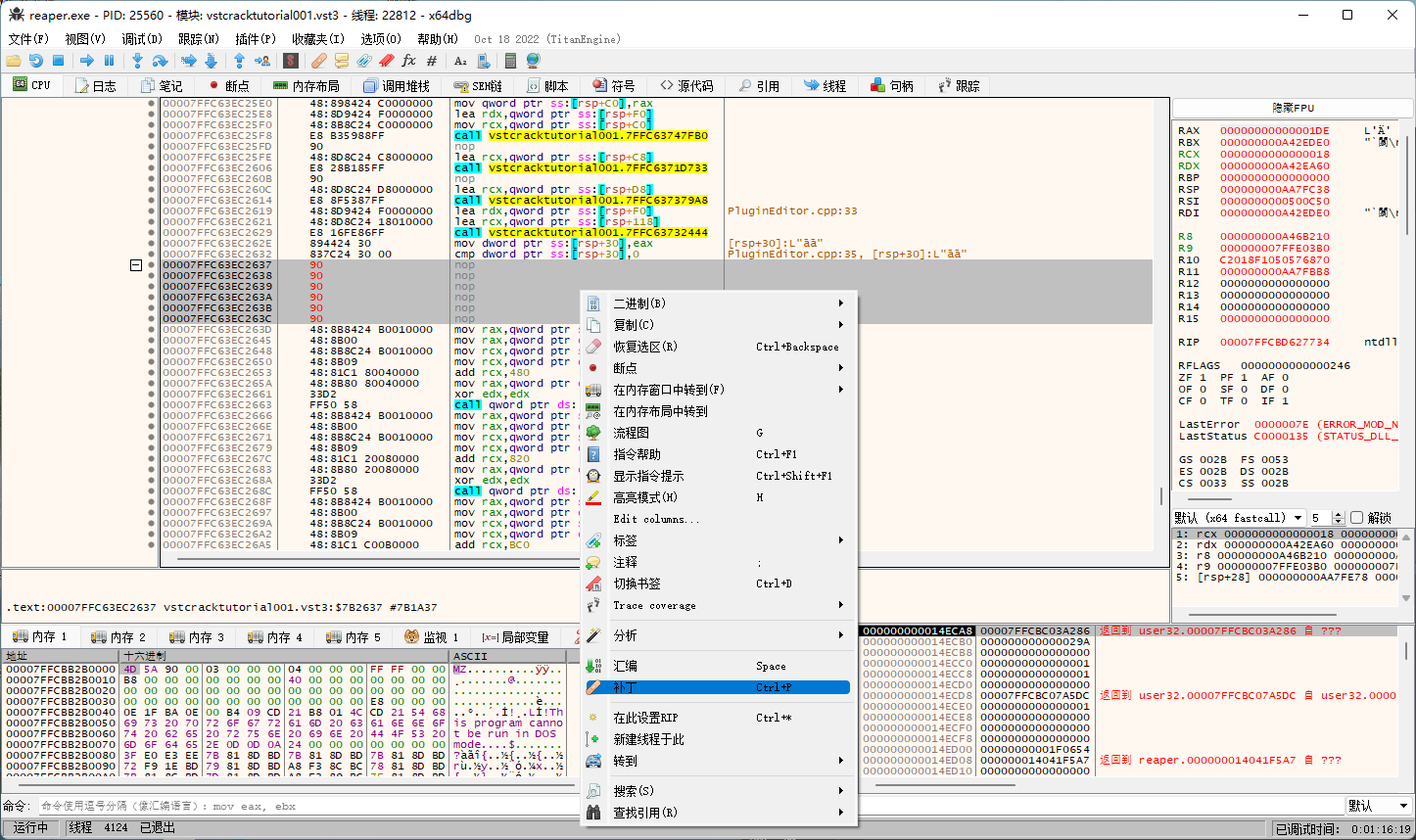This screenshot has height=840, width=1416.
Task: Tick the 解锁 checkbox
Action: [1356, 517]
